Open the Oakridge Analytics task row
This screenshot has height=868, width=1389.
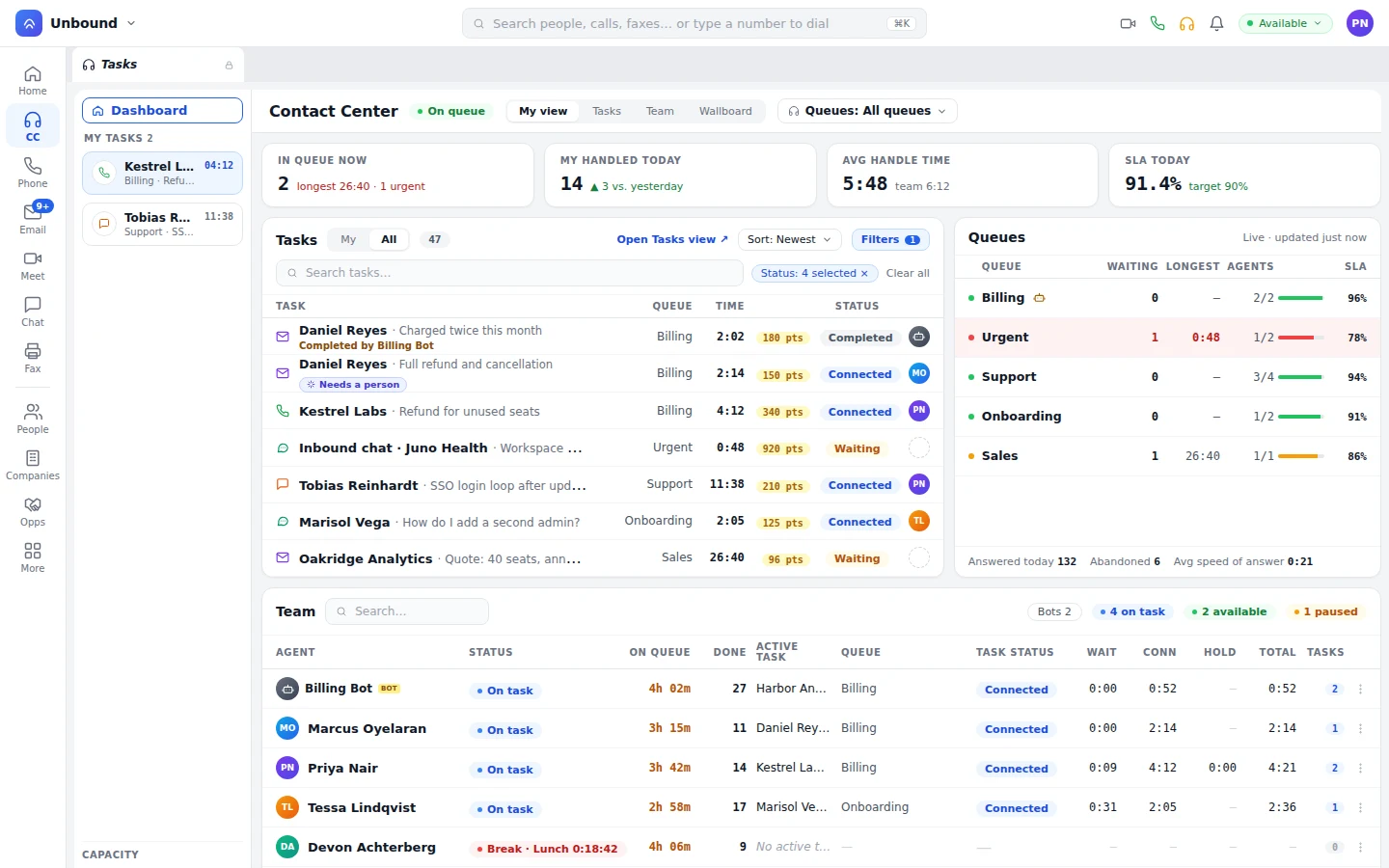point(603,558)
